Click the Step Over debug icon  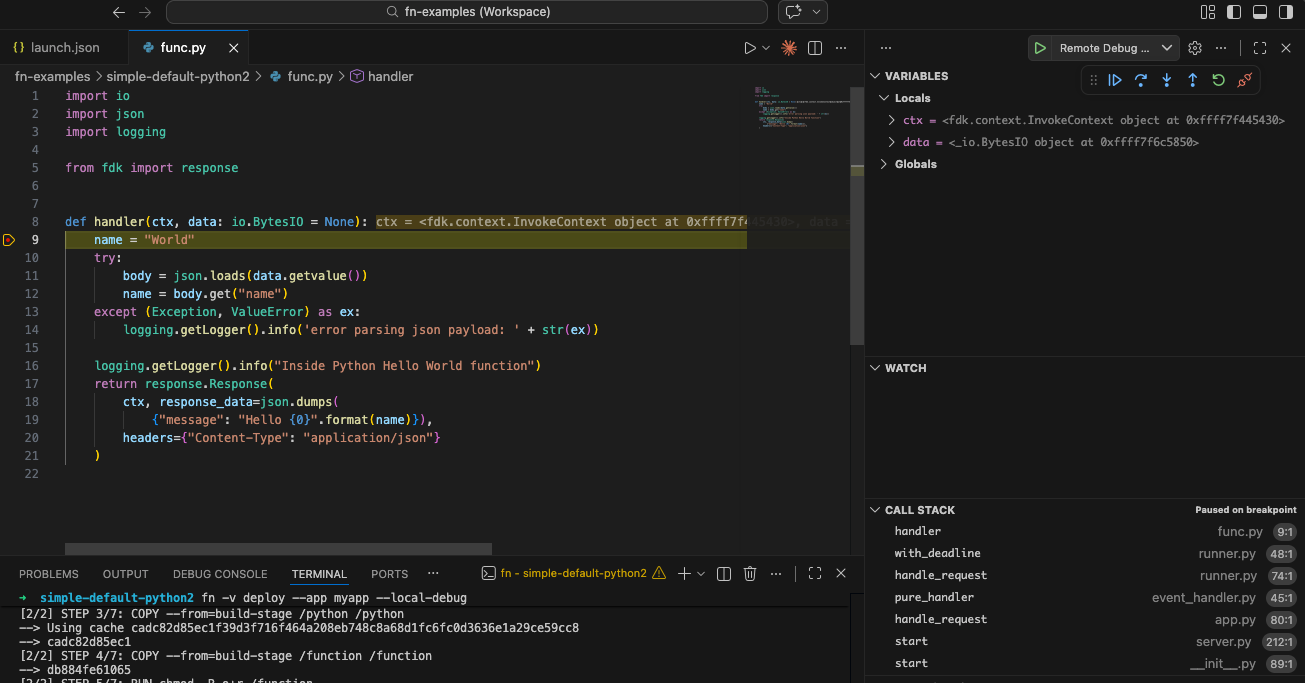(1141, 80)
